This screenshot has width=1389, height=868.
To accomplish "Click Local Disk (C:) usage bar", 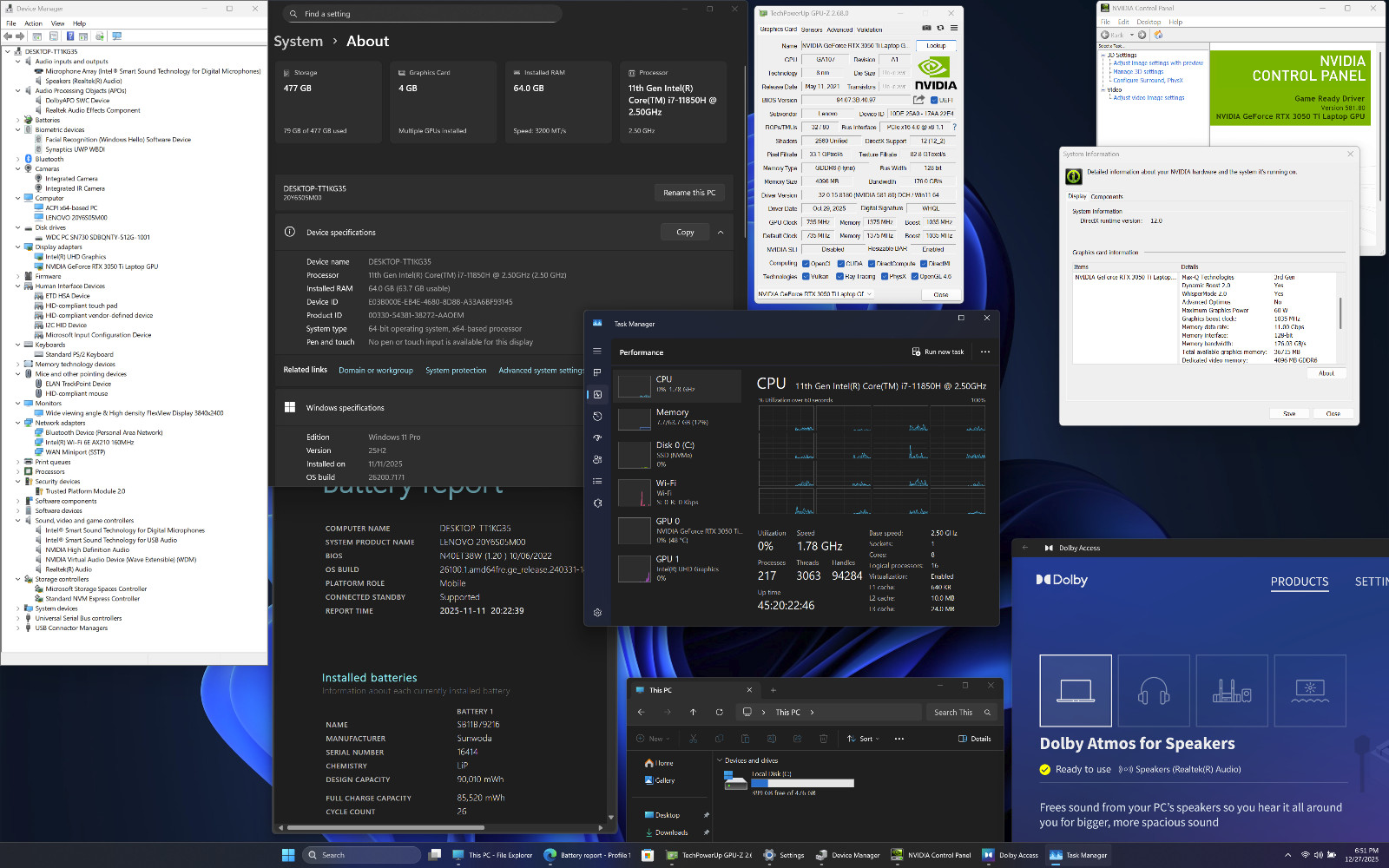I will (802, 783).
